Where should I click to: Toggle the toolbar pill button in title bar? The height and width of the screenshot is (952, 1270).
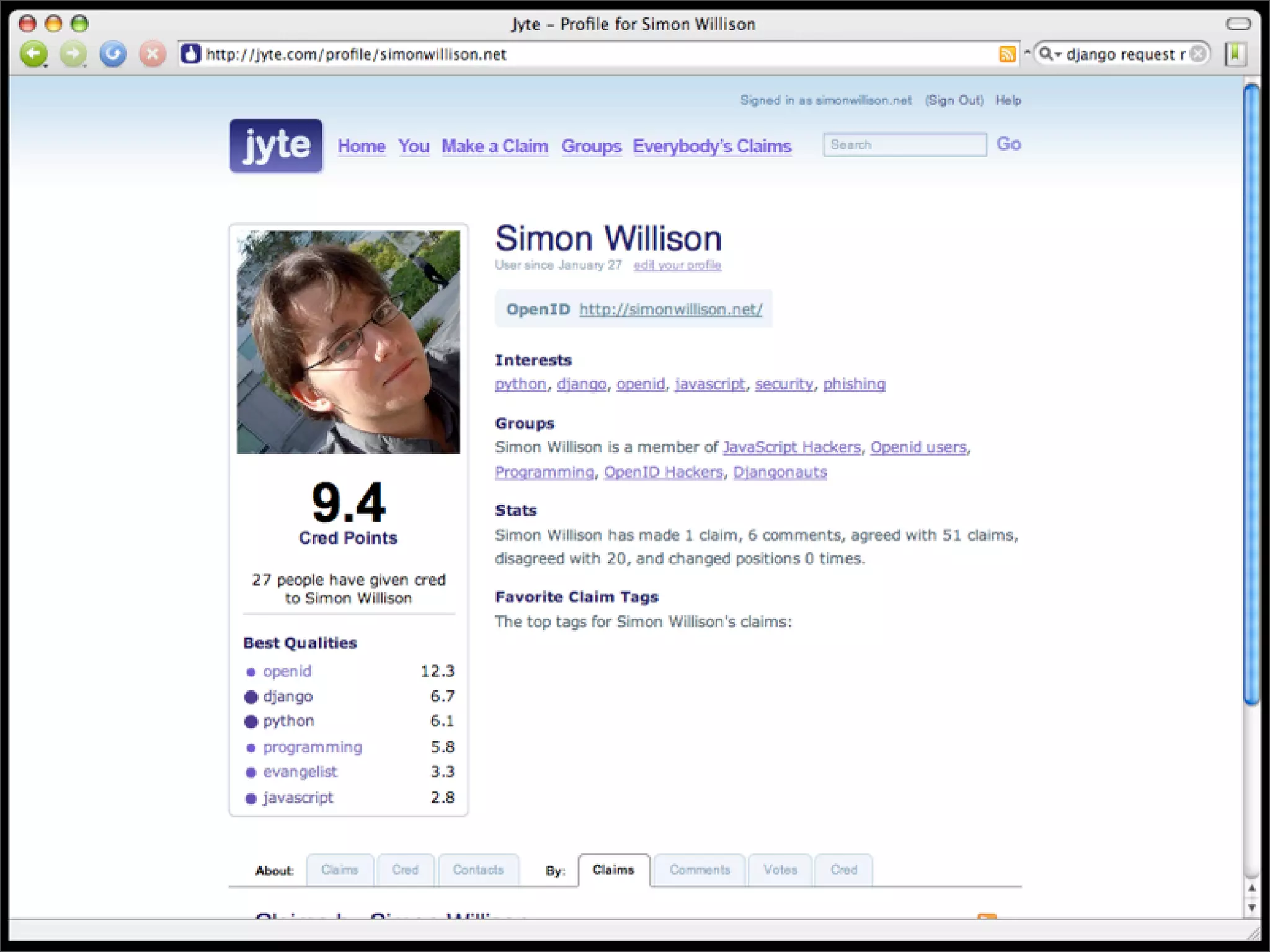click(1238, 24)
